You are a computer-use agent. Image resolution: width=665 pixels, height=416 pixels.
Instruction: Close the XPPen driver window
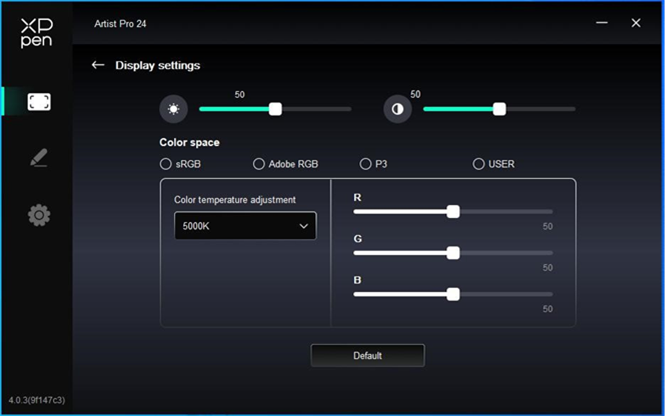636,23
